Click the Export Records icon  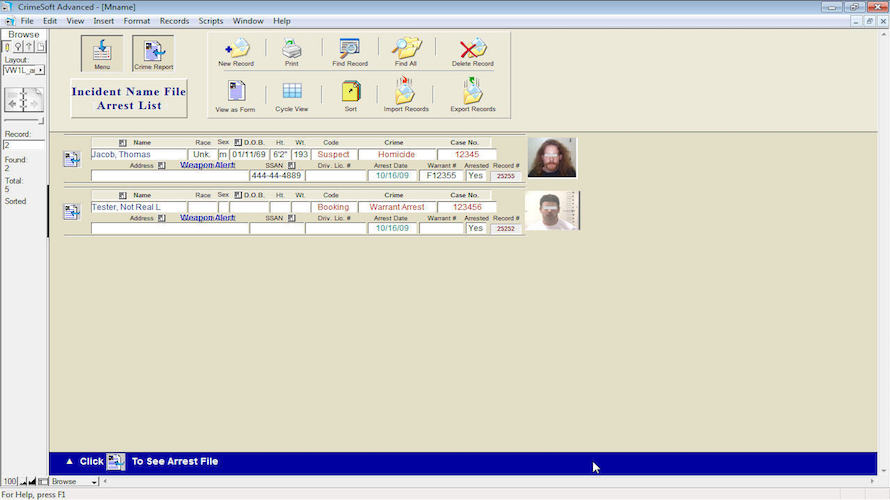(x=472, y=94)
